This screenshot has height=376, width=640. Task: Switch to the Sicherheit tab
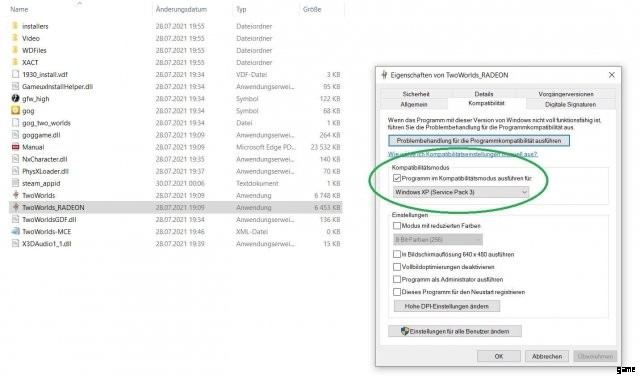tap(416, 94)
